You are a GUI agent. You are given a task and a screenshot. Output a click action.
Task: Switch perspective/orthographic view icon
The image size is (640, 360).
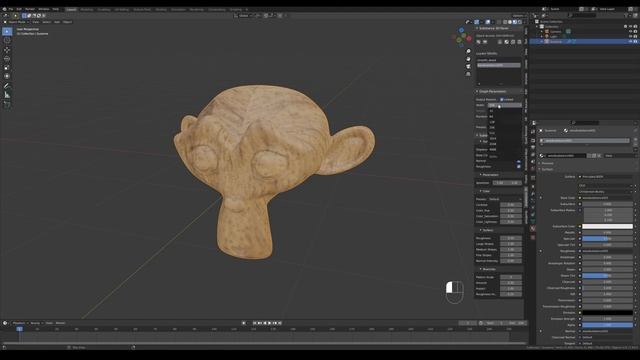tap(468, 74)
